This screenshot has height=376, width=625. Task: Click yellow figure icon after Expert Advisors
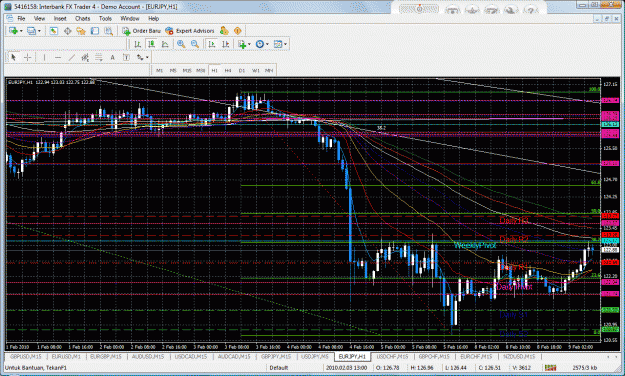(x=224, y=31)
